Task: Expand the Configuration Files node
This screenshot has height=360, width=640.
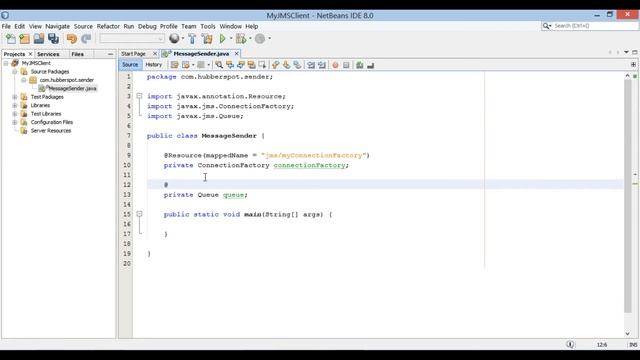Action: [x=15, y=122]
